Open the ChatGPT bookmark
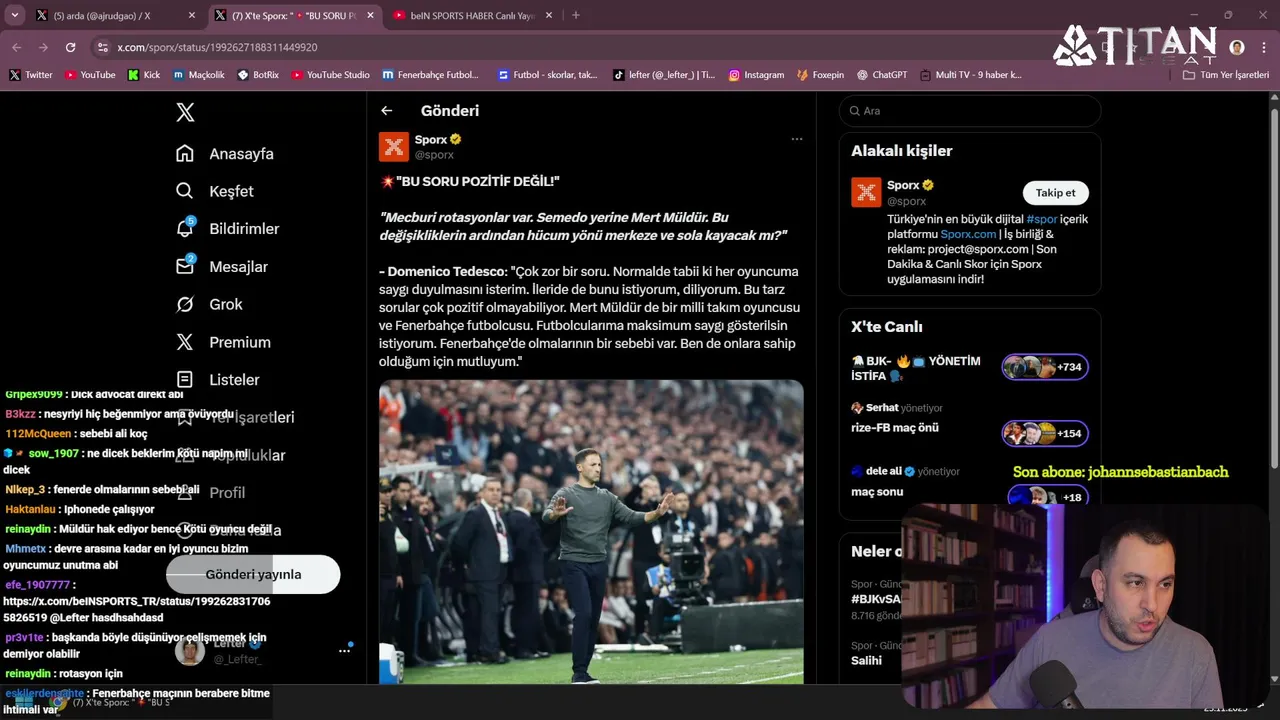 [x=881, y=75]
